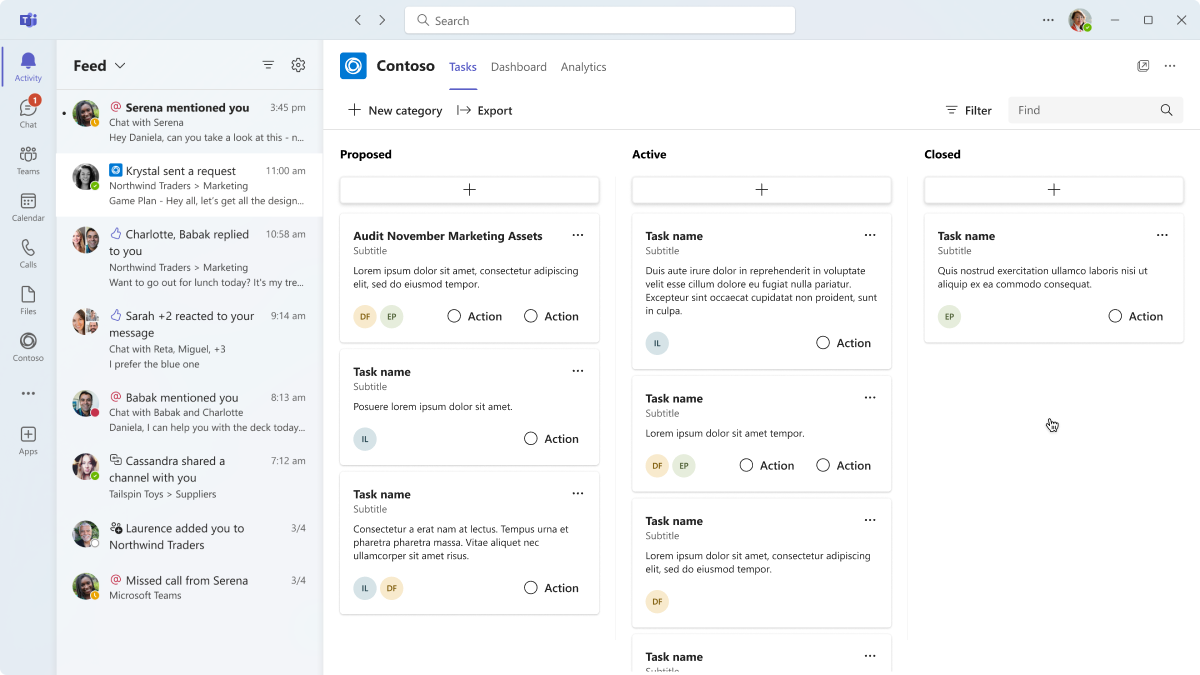1200x675 pixels.
Task: Click the Search box in title bar
Action: pos(600,20)
